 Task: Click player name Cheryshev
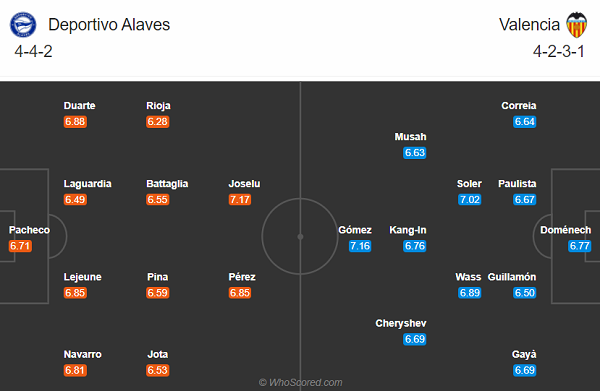point(401,323)
